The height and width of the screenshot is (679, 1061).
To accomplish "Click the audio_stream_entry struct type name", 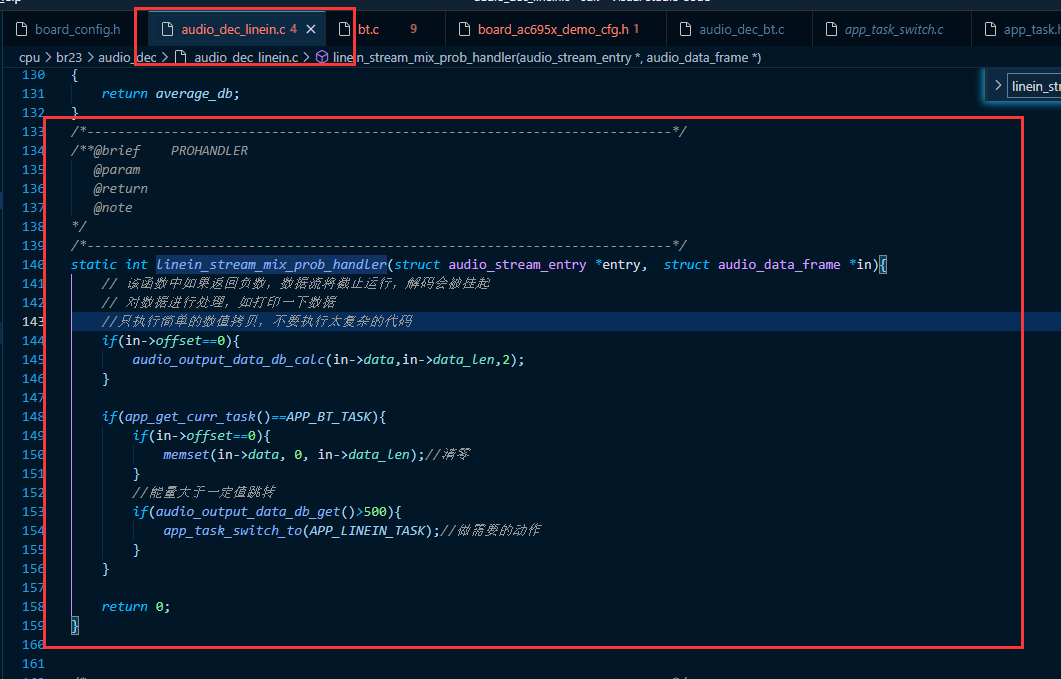I will coord(517,264).
